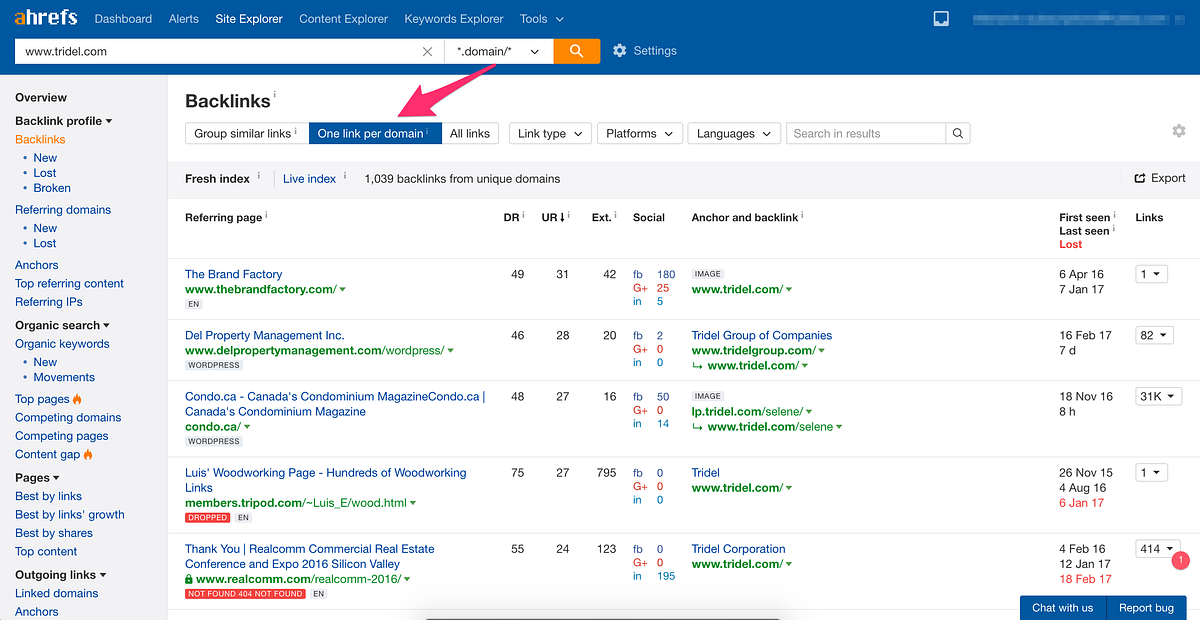Focus the Search in results field
1200x620 pixels.
tap(866, 133)
